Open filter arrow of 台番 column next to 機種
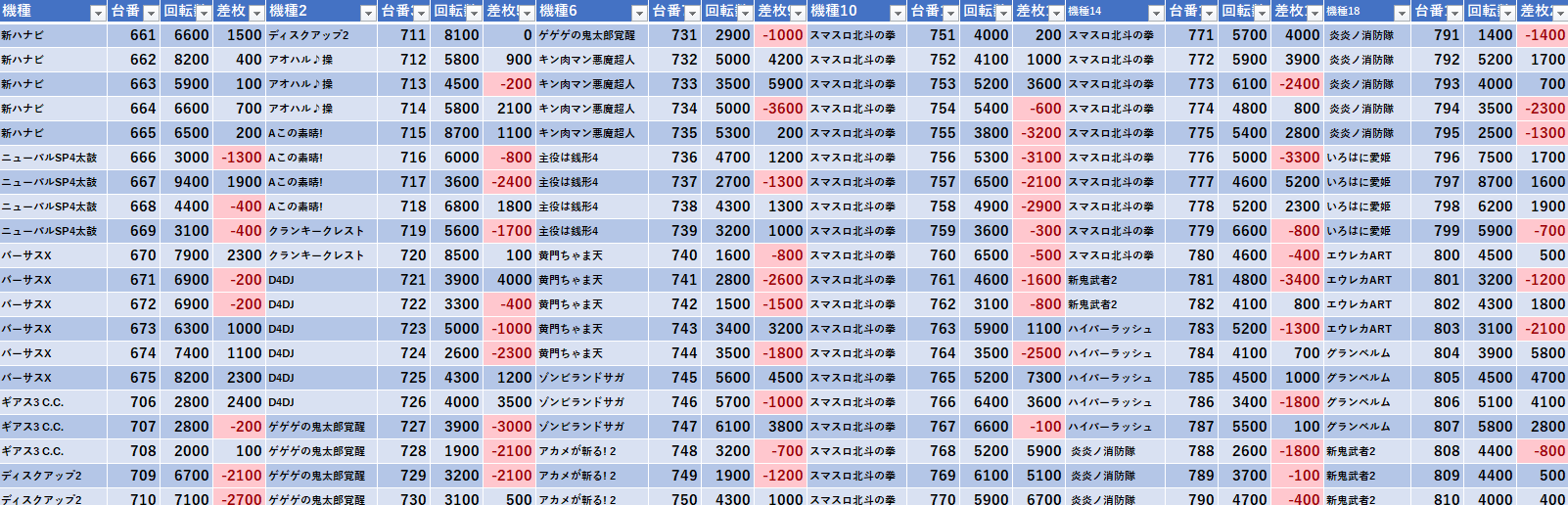Screen dimensions: 1568x505 click(x=150, y=13)
